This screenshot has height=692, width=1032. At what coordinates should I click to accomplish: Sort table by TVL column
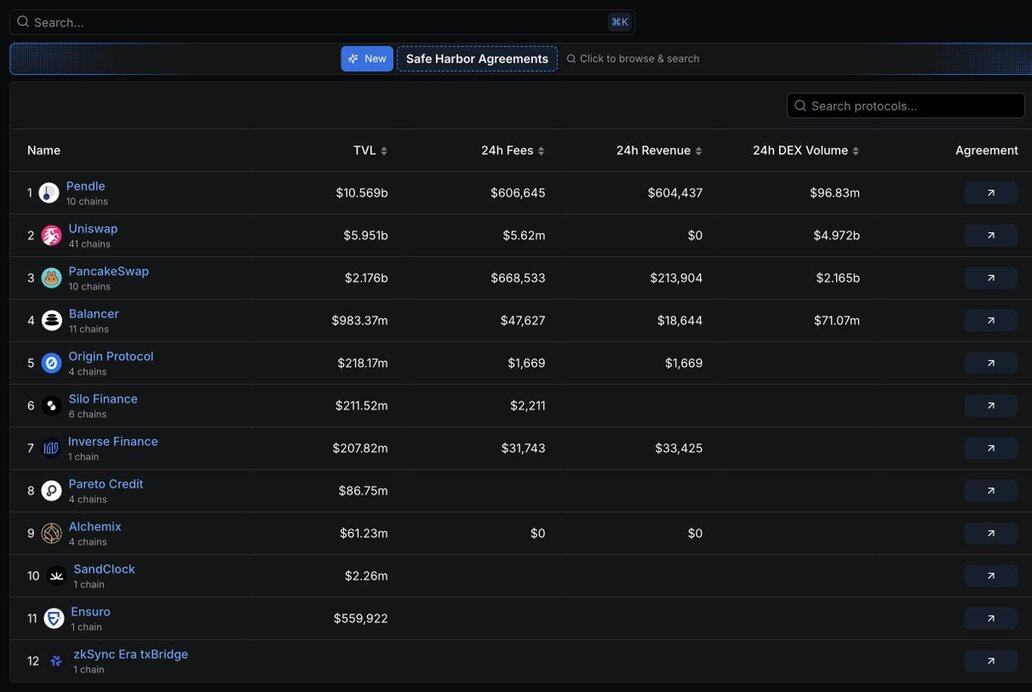(370, 151)
